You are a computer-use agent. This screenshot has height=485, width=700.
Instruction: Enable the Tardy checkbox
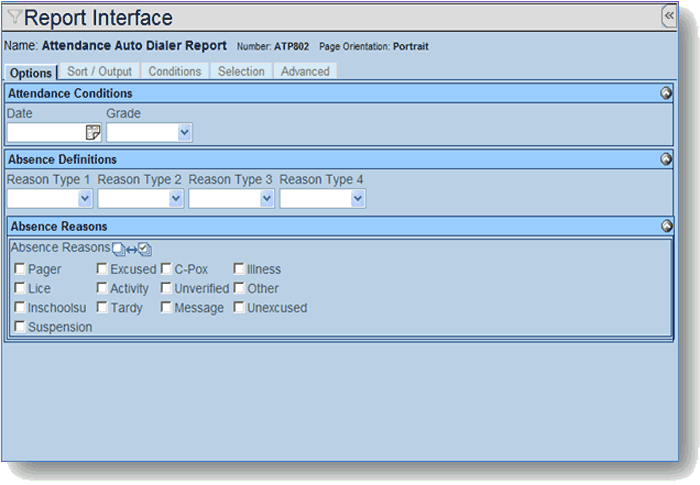(x=102, y=307)
